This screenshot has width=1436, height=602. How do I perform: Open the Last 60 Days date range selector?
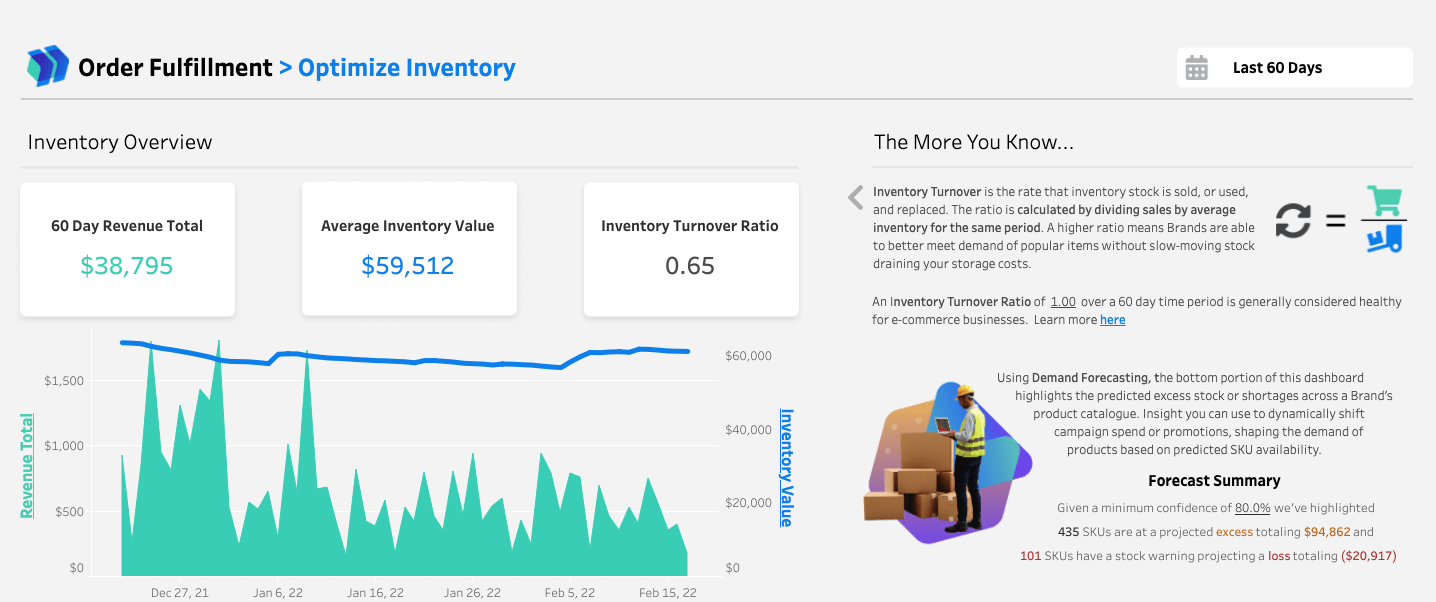1293,67
